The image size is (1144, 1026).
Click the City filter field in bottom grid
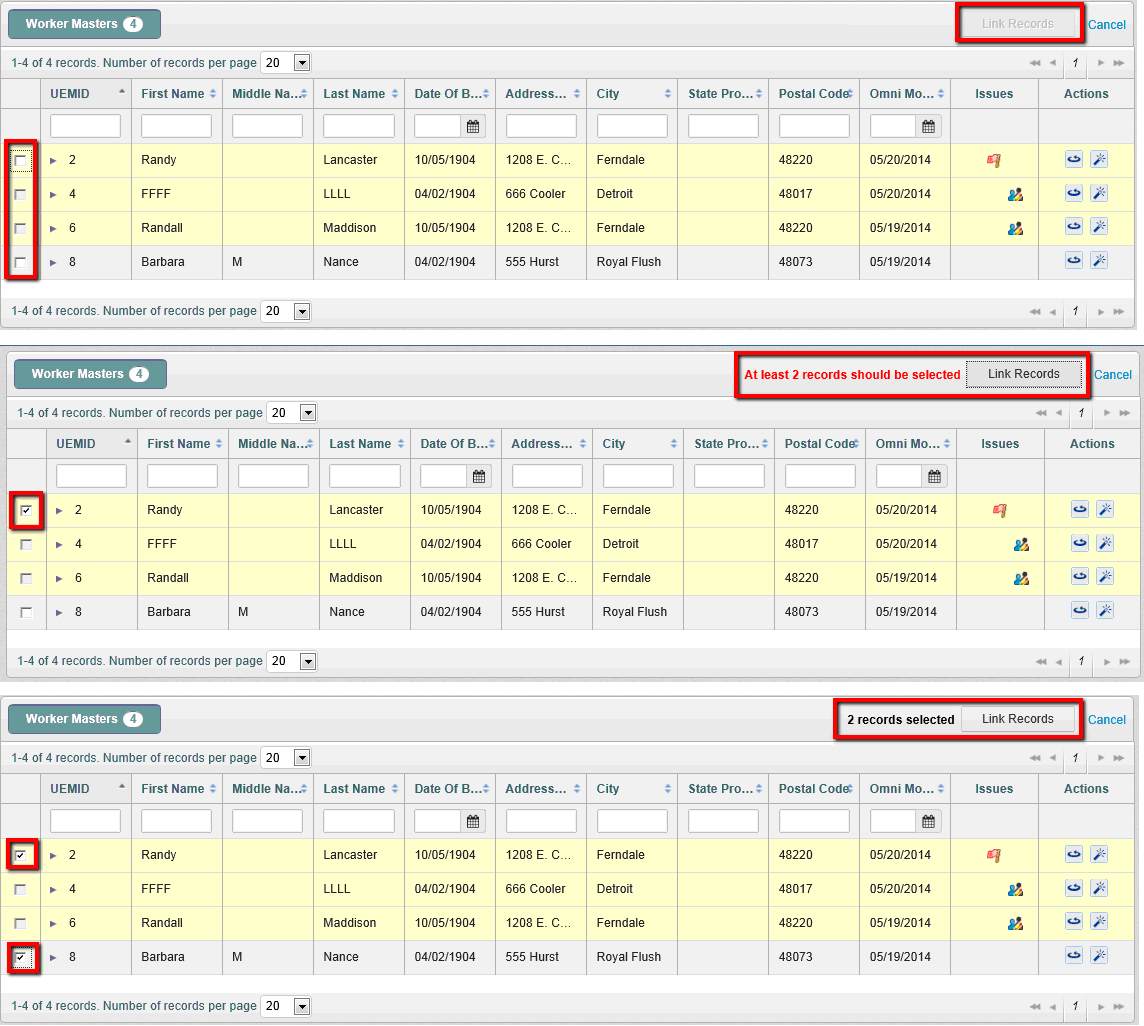[x=632, y=821]
